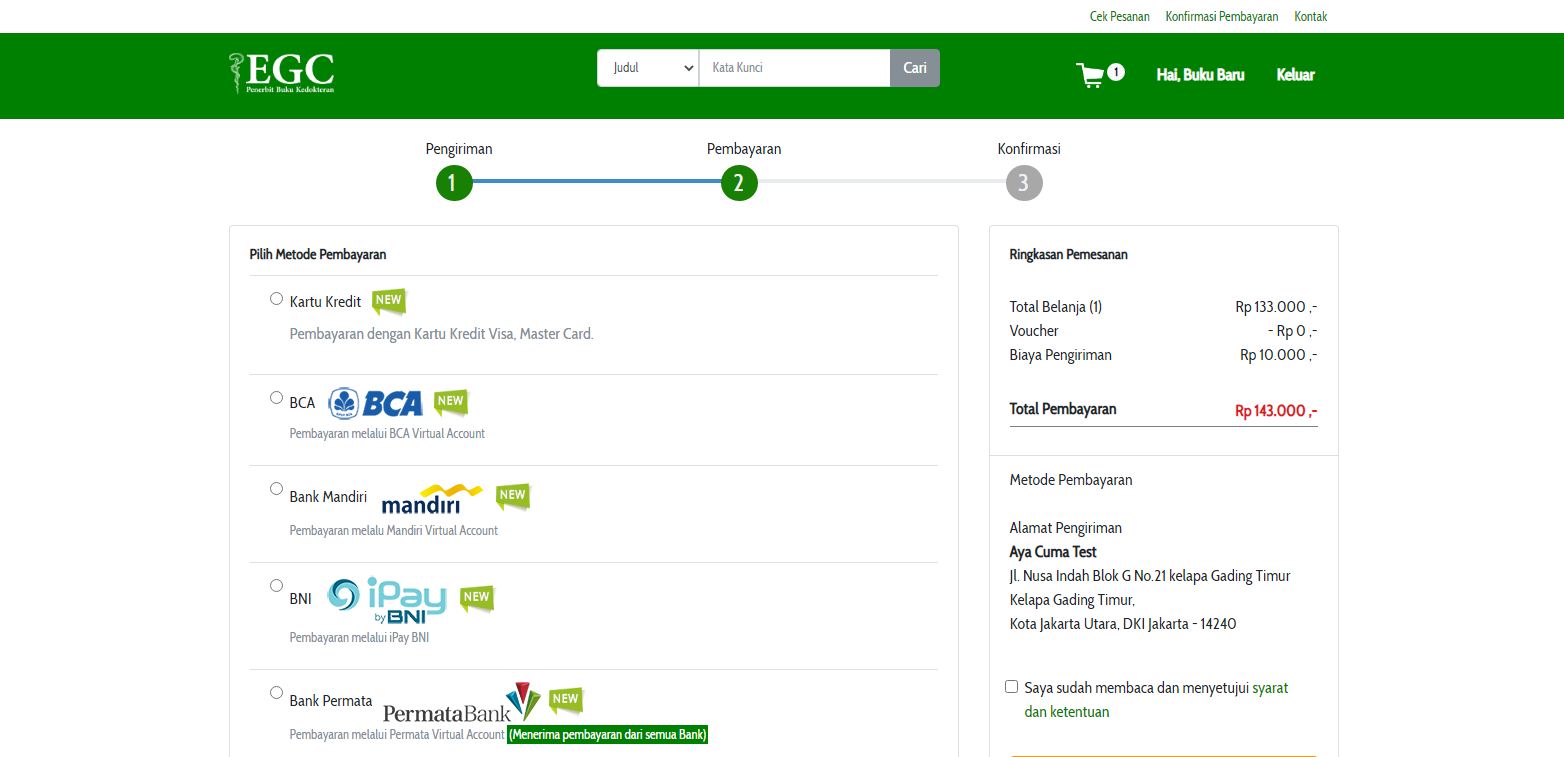Click the Cek Pesanan link
Viewport: 1564px width, 757px height.
[1119, 16]
